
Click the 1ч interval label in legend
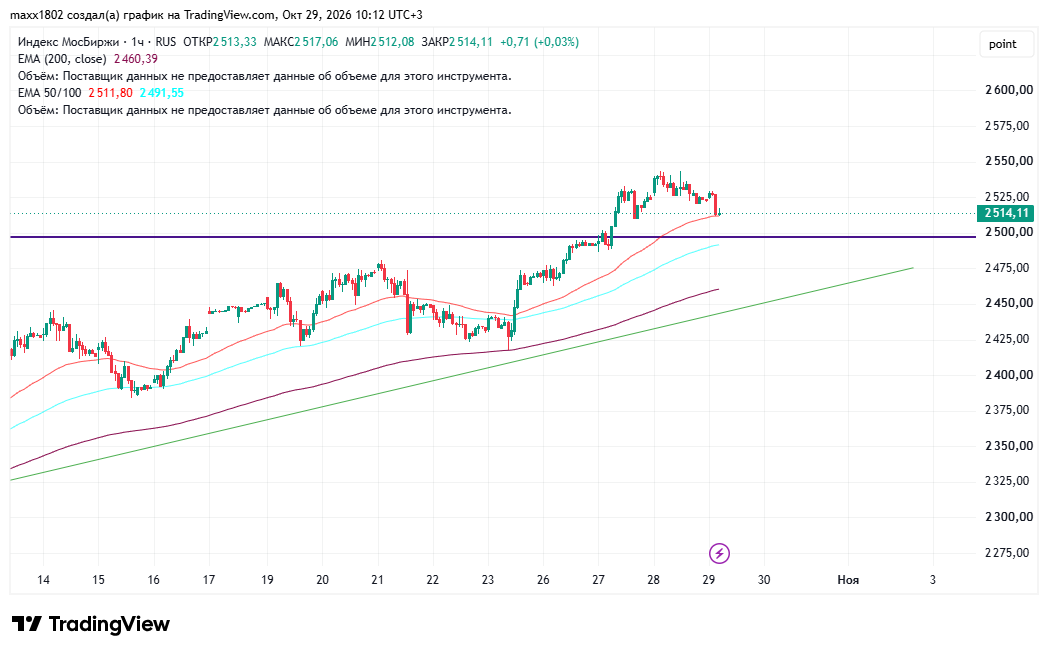[x=138, y=41]
